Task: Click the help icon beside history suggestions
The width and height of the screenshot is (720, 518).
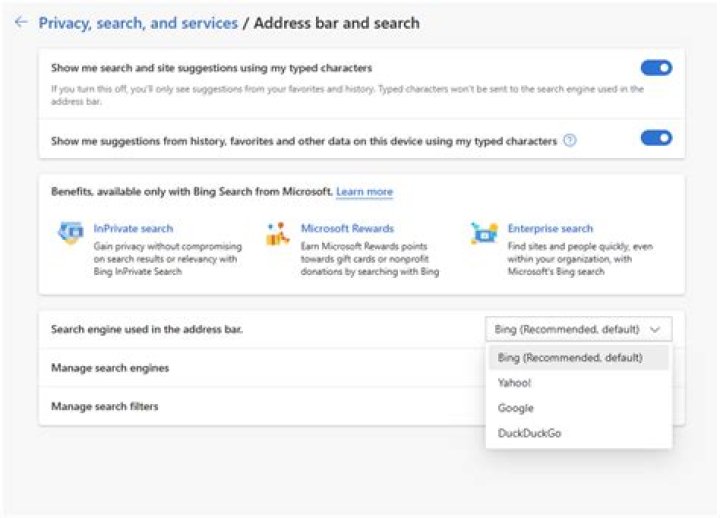Action: (570, 141)
